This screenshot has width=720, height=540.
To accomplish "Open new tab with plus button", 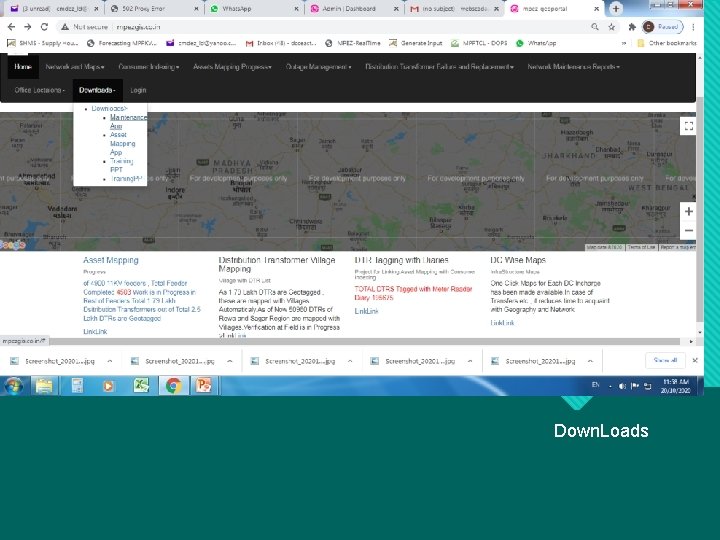I will (x=616, y=8).
